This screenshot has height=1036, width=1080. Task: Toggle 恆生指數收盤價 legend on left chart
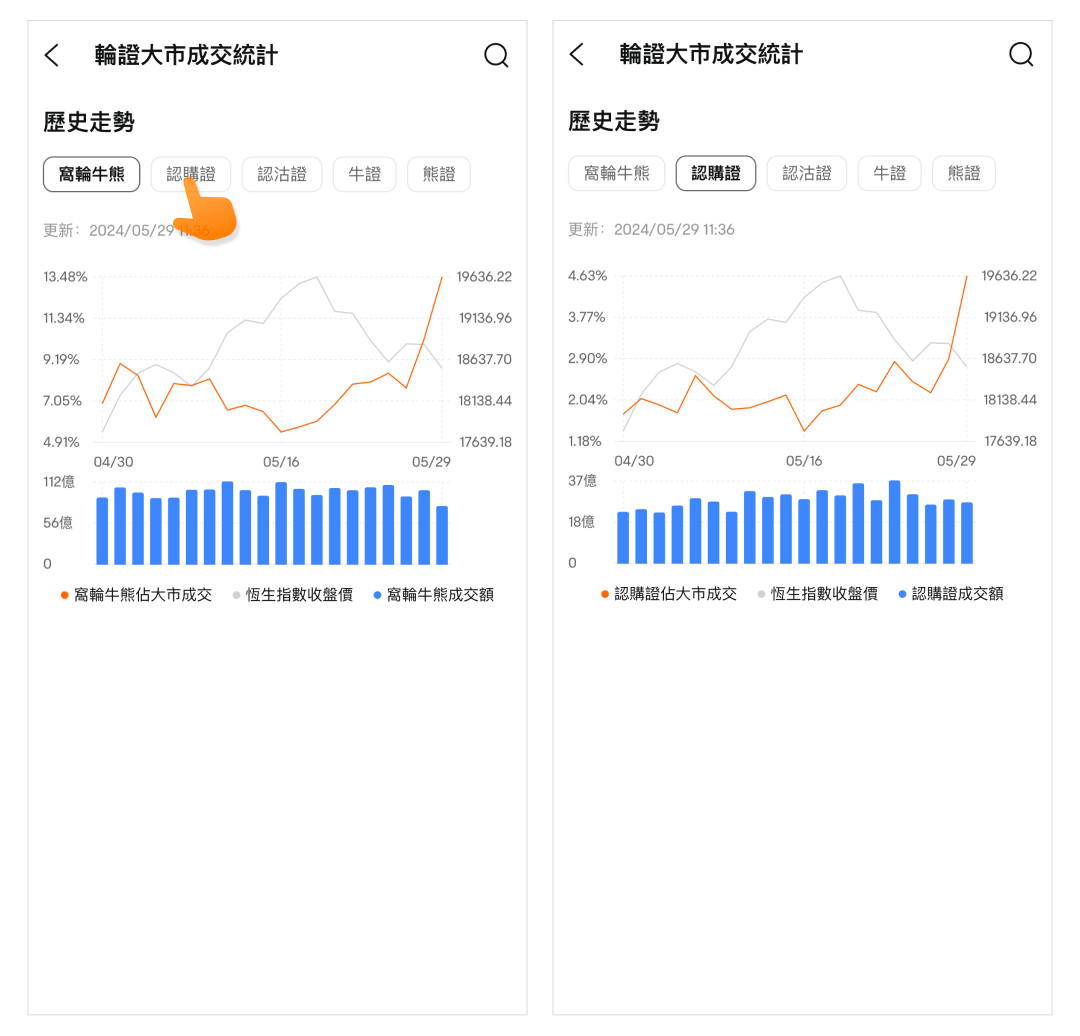coord(299,595)
